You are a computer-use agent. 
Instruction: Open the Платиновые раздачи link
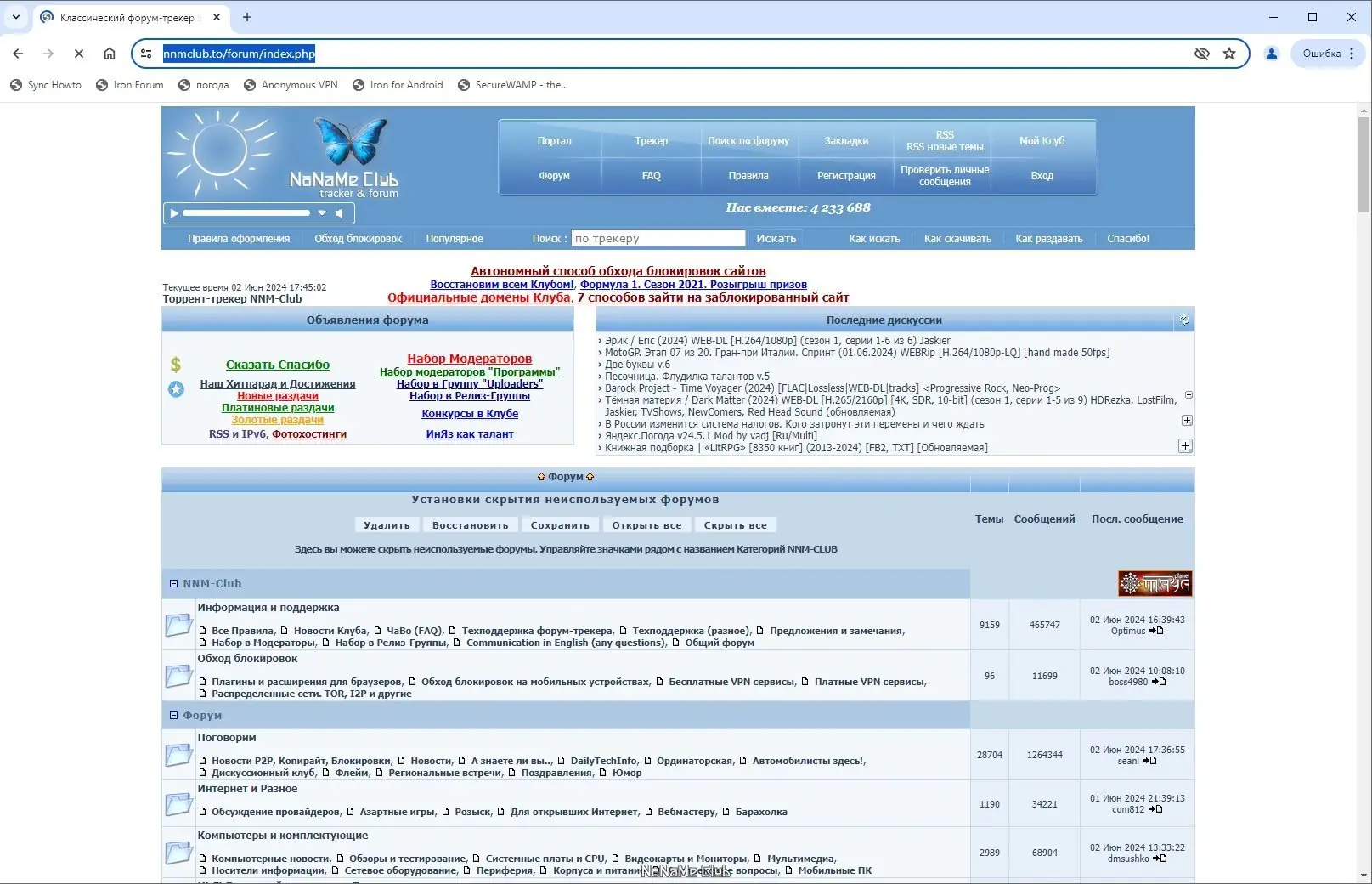pos(278,408)
